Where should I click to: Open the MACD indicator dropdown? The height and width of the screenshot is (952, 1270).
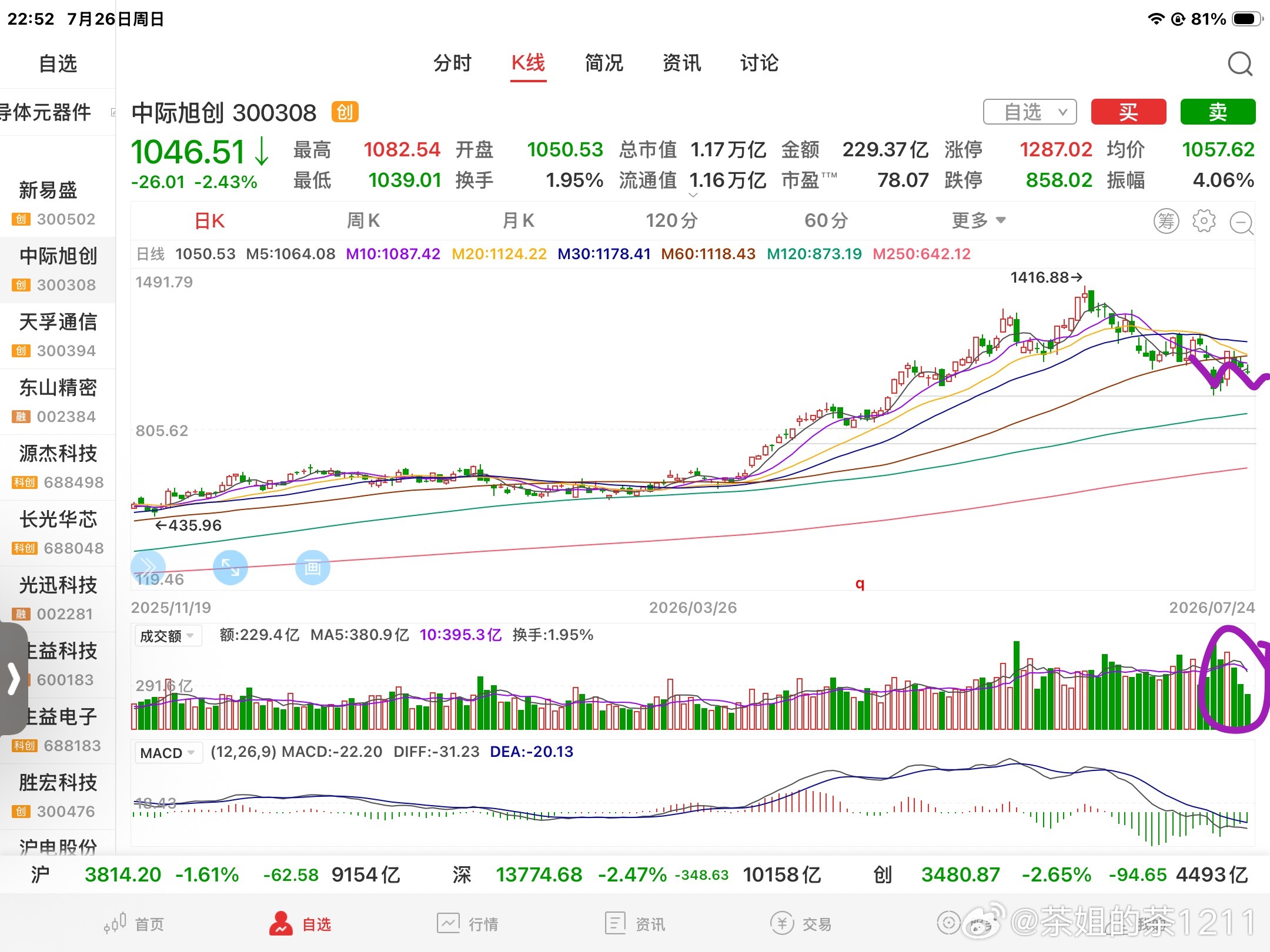(168, 753)
